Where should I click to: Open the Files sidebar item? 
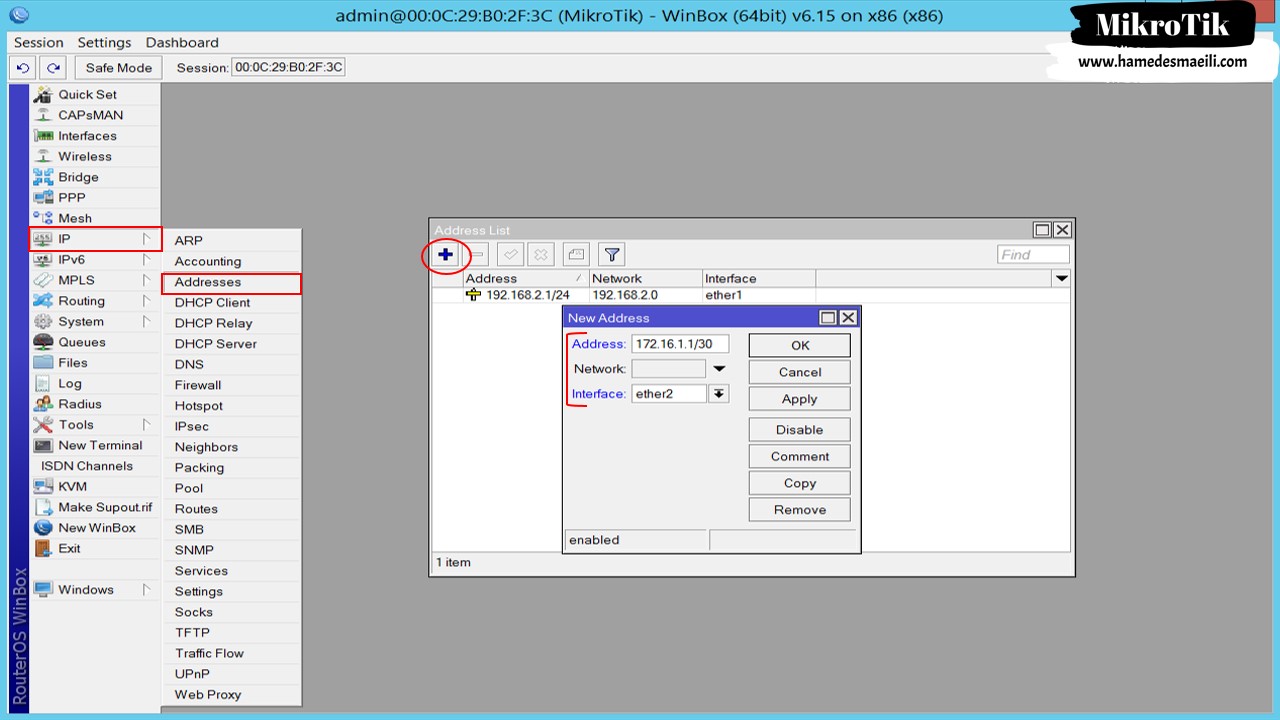94,363
